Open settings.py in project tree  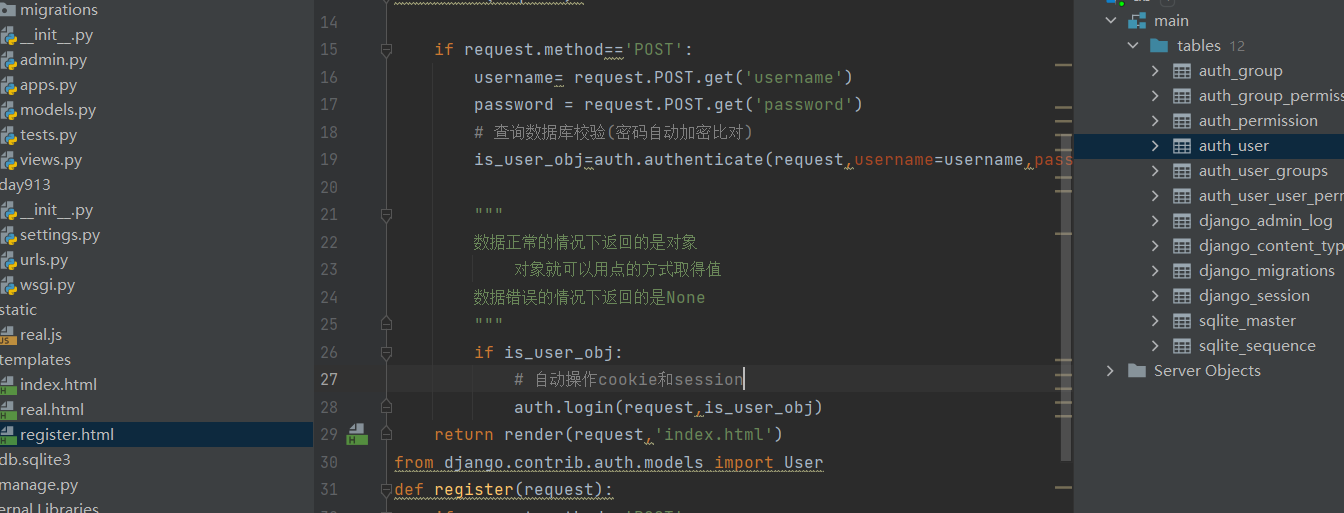[x=60, y=235]
